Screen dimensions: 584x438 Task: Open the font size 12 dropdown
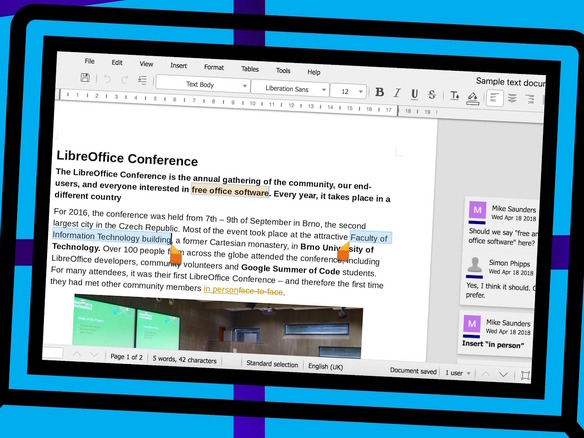[x=348, y=92]
